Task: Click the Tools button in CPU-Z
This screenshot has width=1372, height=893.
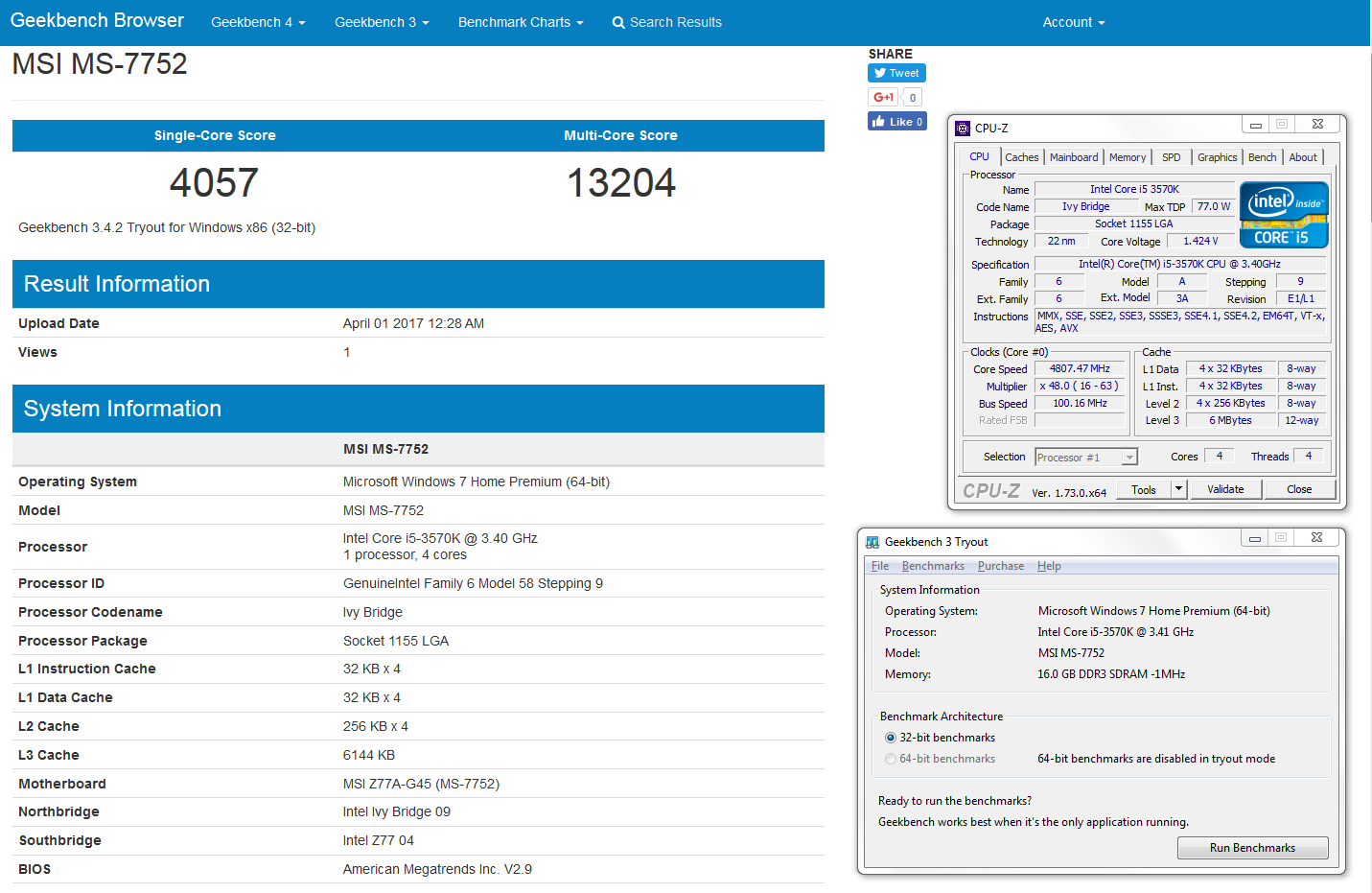Action: (1144, 489)
